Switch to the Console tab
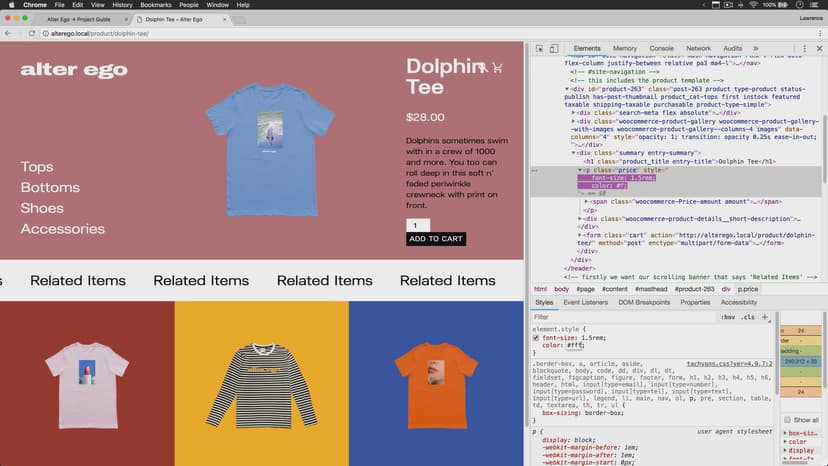Screen dimensions: 828x466 (661, 48)
